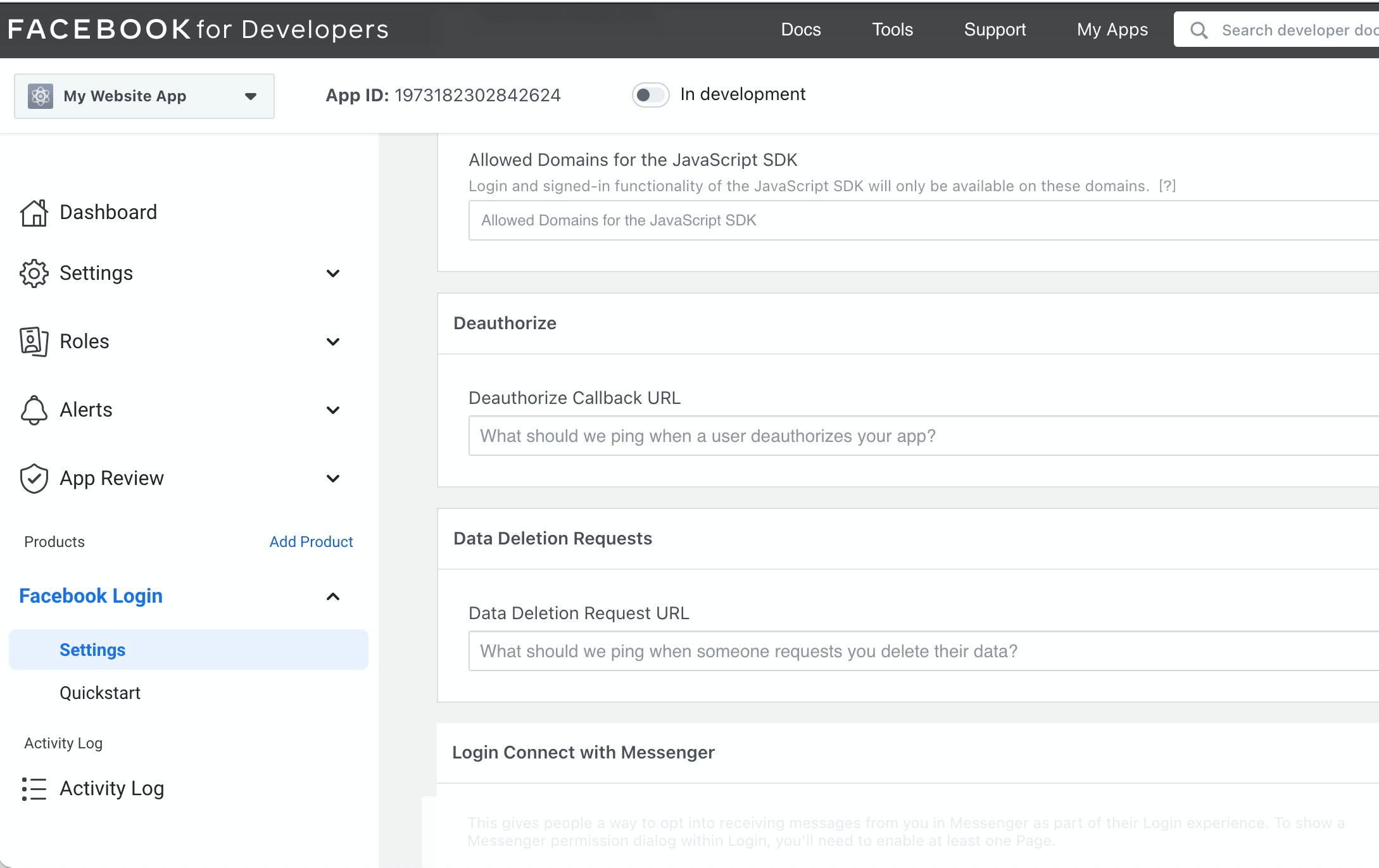The image size is (1379, 868).
Task: Expand the Roles dropdown in sidebar
Action: 332,341
